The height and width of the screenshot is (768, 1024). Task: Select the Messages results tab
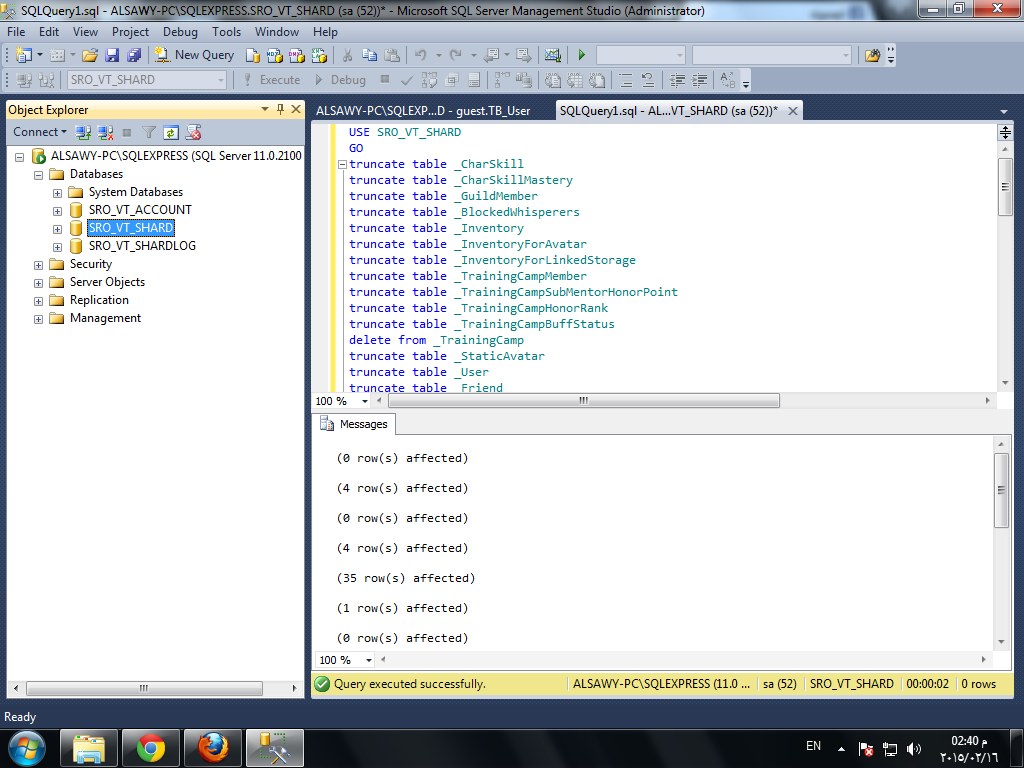pos(355,424)
